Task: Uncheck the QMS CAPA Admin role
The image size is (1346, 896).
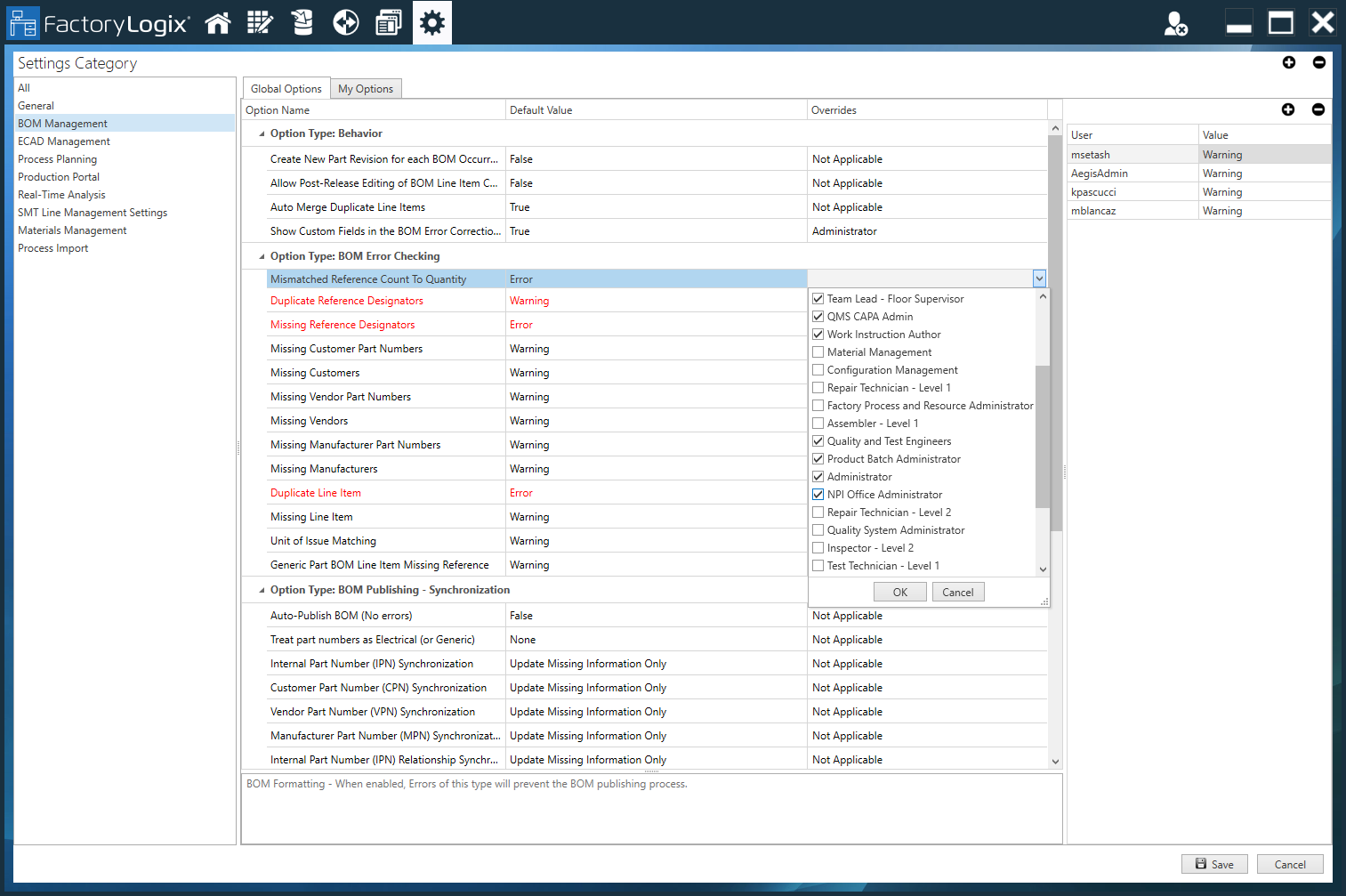Action: (818, 316)
